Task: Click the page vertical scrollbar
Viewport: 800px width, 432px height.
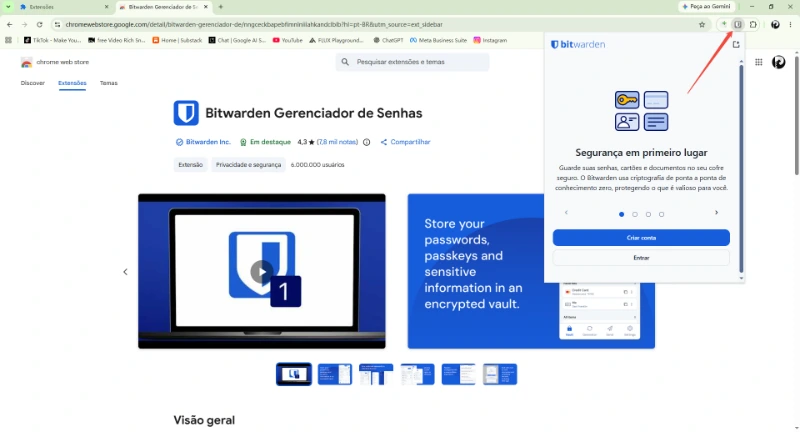Action: coord(796,115)
